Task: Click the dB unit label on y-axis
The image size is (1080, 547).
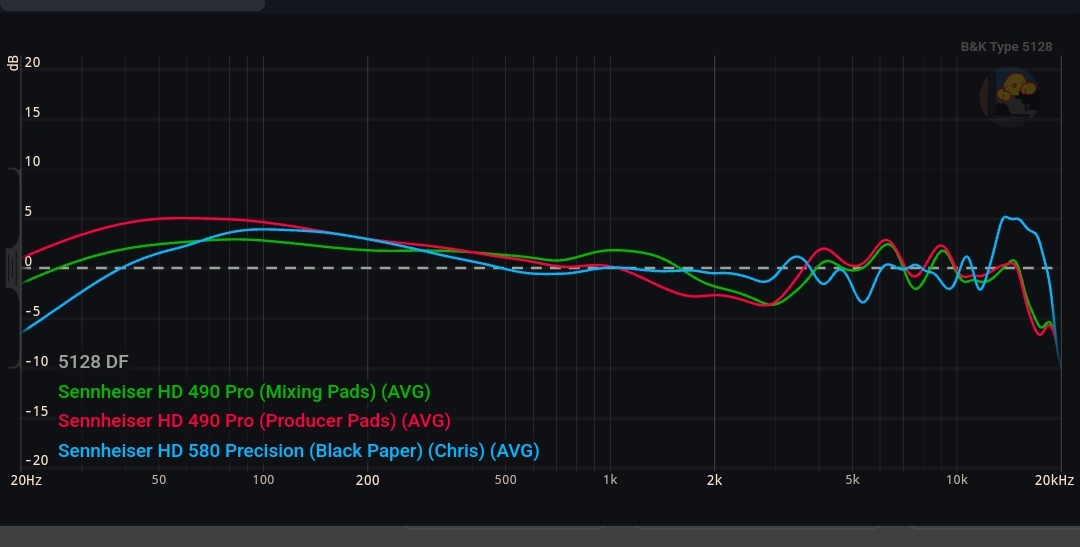Action: [x=13, y=63]
